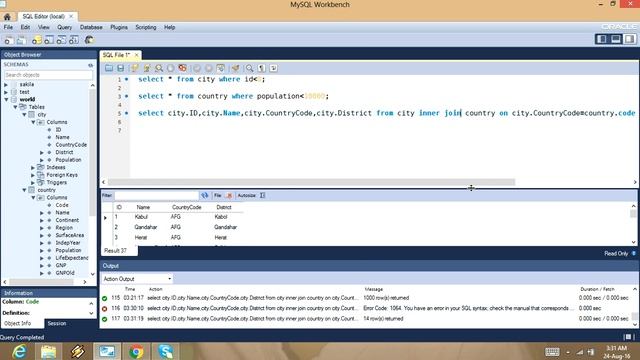Open the Plugins menu
The width and height of the screenshot is (640, 360).
point(119,27)
